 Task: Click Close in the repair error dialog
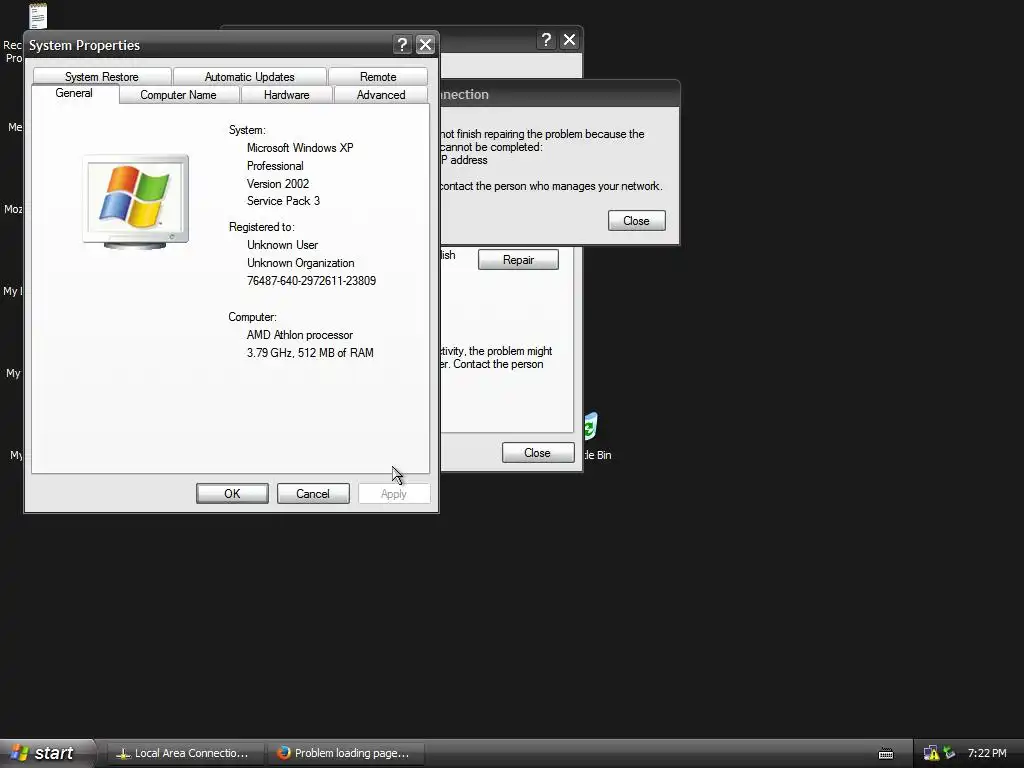click(637, 221)
